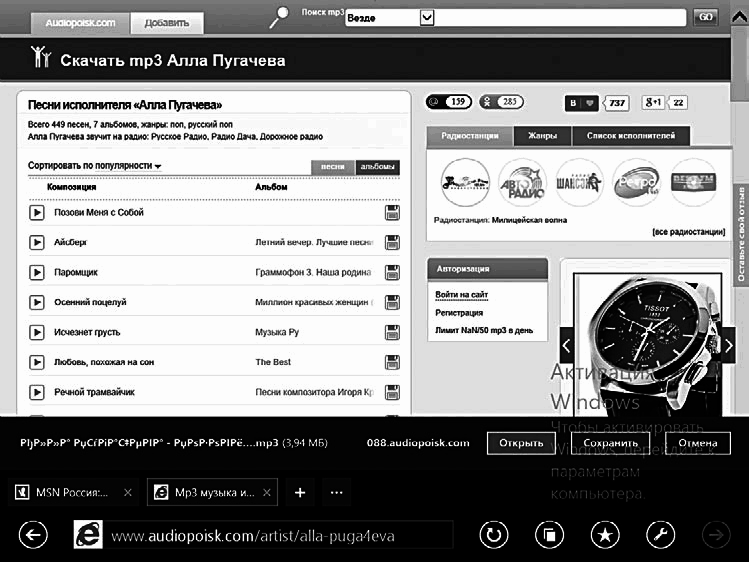
Task: Download Позови Меня с Собой via floppy icon
Action: pos(392,213)
